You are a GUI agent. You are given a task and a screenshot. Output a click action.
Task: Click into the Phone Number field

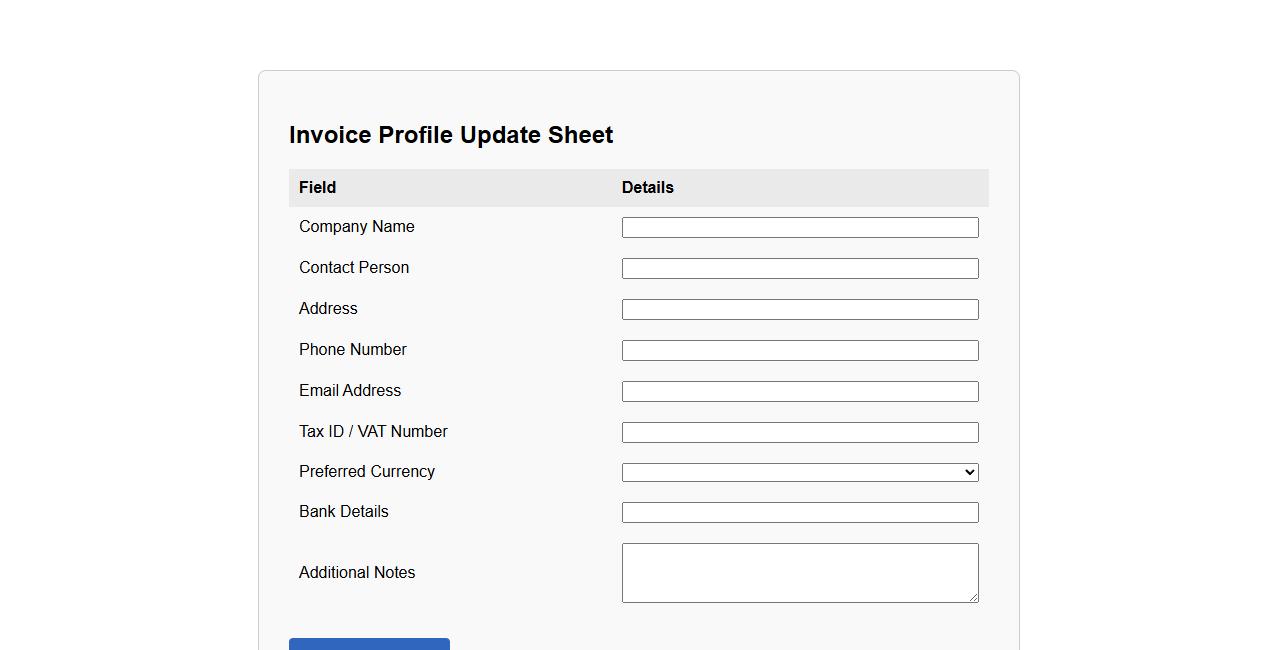click(800, 351)
